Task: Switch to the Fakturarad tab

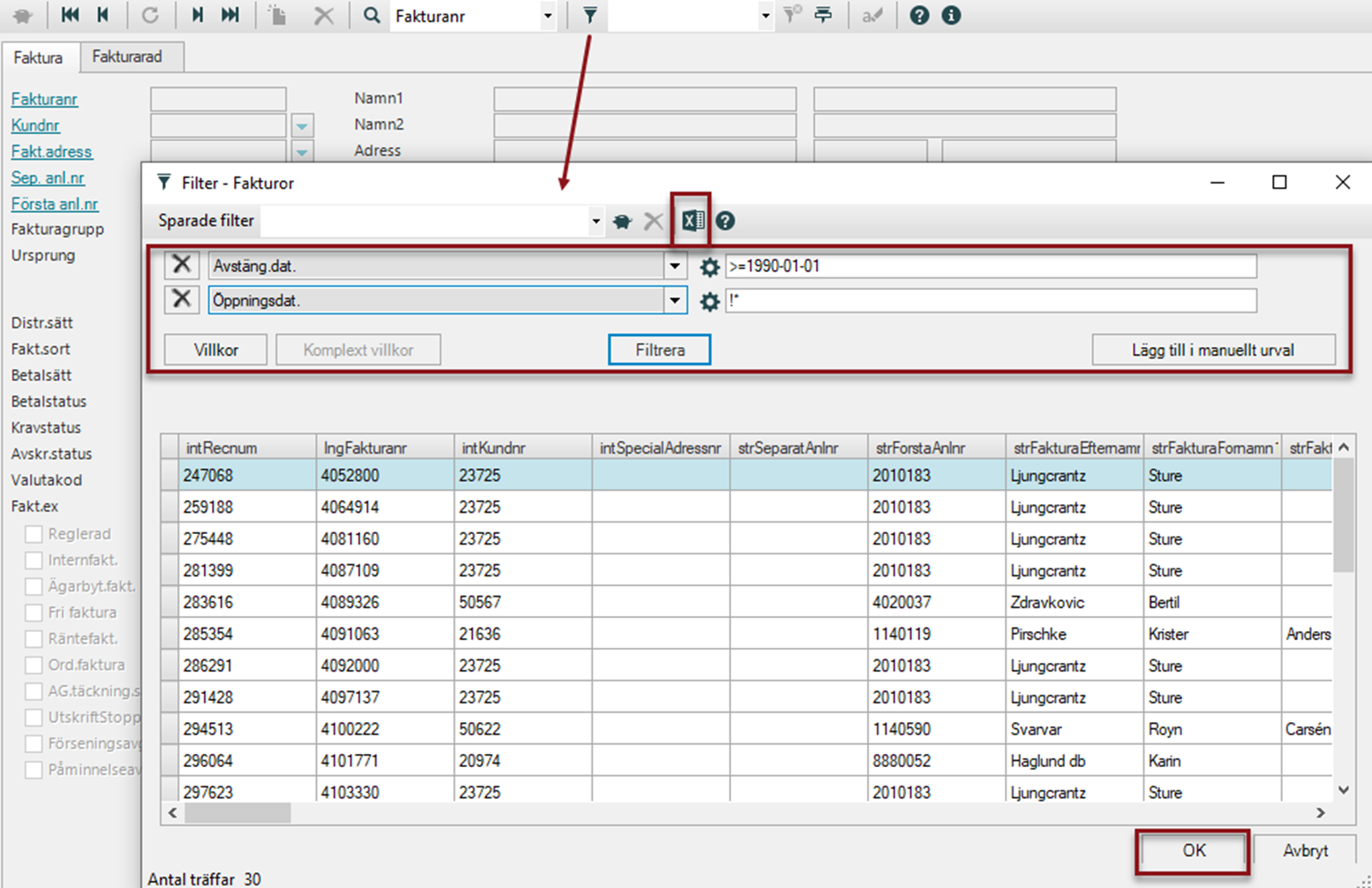Action: (x=127, y=56)
